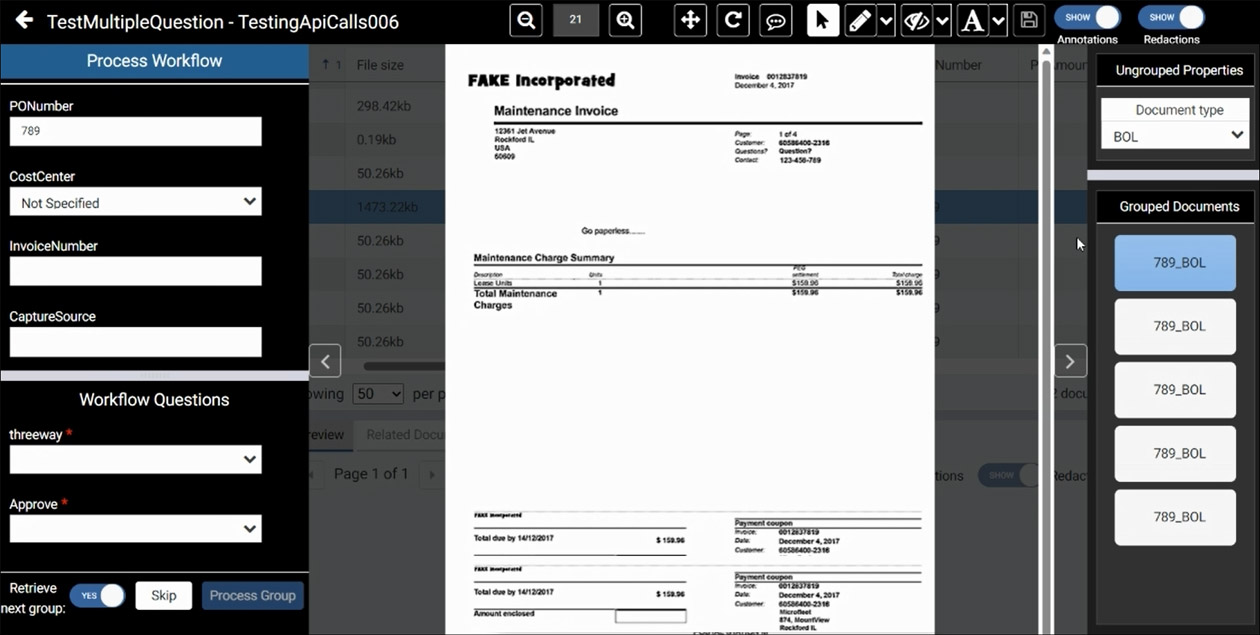Toggle the Show Redactions switch
1260x635 pixels.
point(1171,17)
